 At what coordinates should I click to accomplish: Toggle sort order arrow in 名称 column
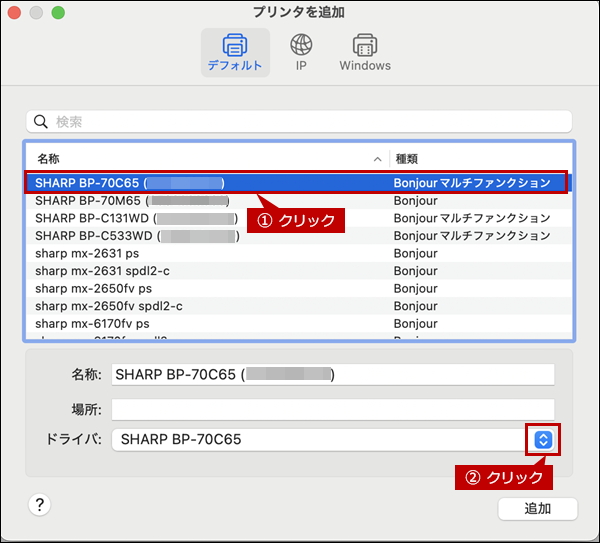click(x=377, y=159)
